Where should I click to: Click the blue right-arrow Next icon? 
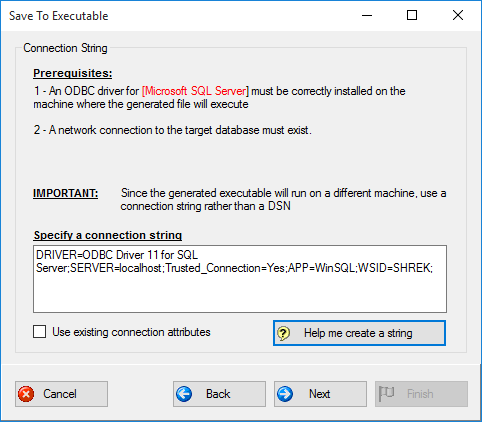coord(285,394)
